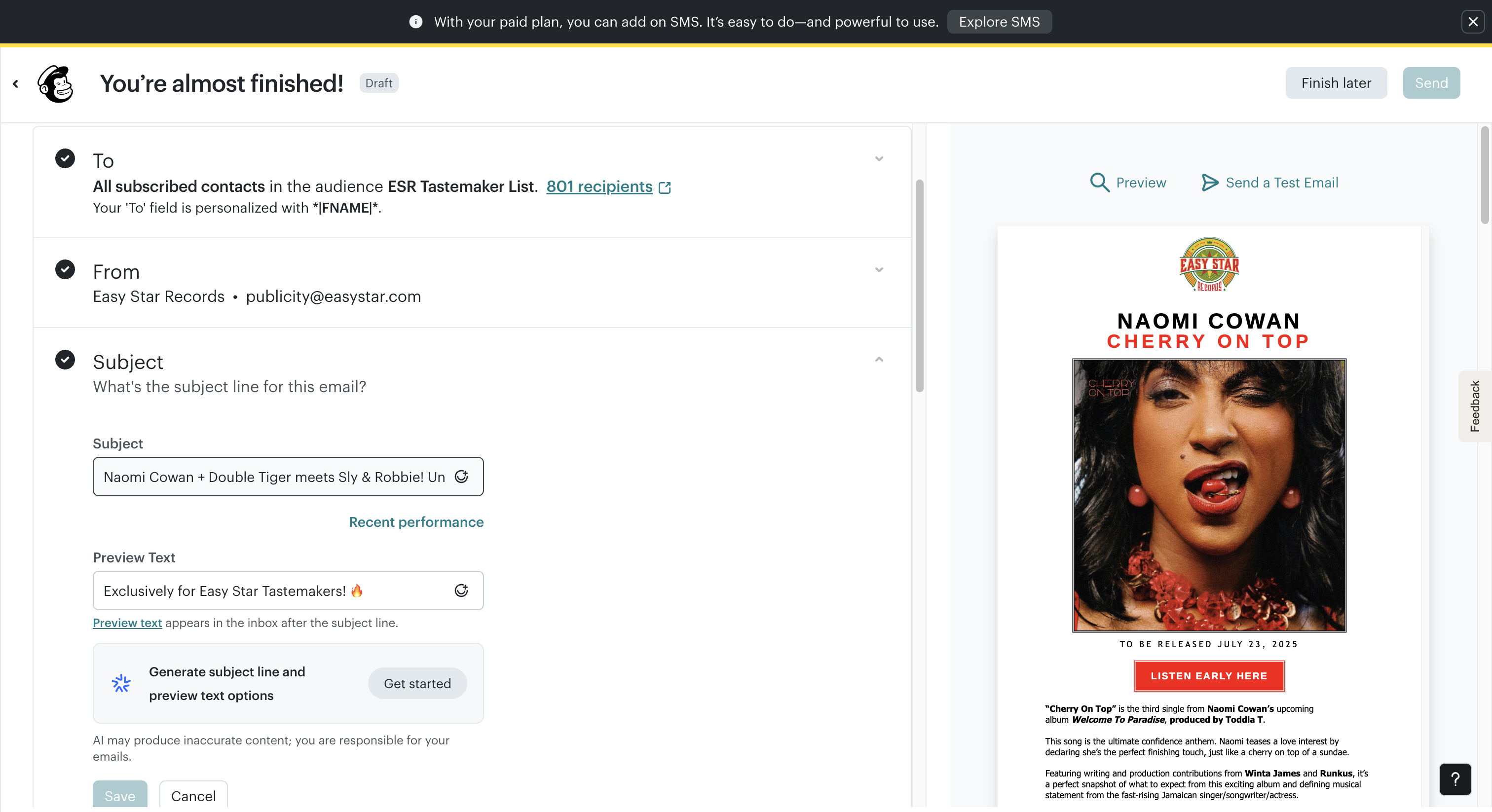Viewport: 1492px width, 812px height.
Task: Click the external link icon beside recipients
Action: 665,187
